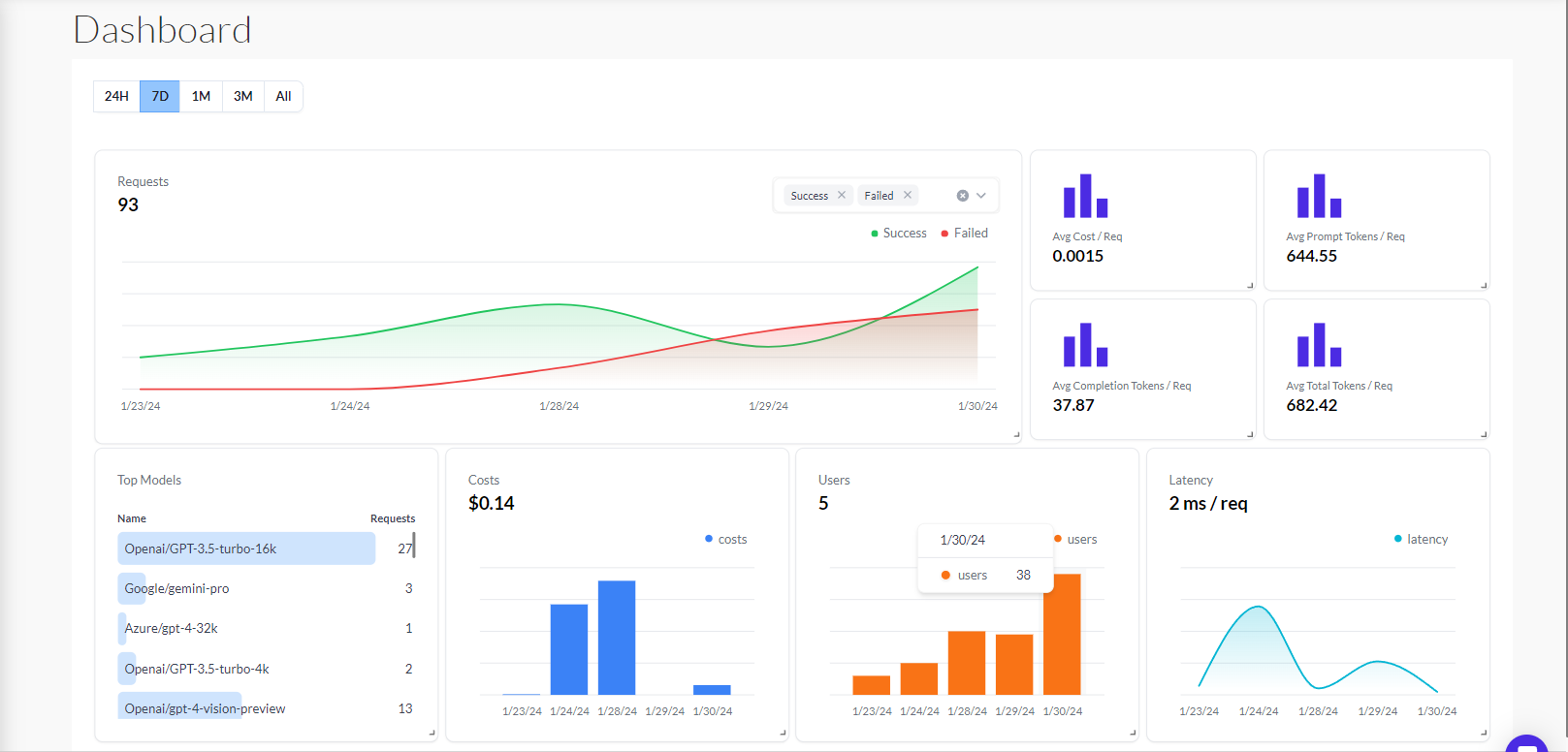The image size is (1568, 752).
Task: Toggle the latency legend series
Action: click(1421, 539)
